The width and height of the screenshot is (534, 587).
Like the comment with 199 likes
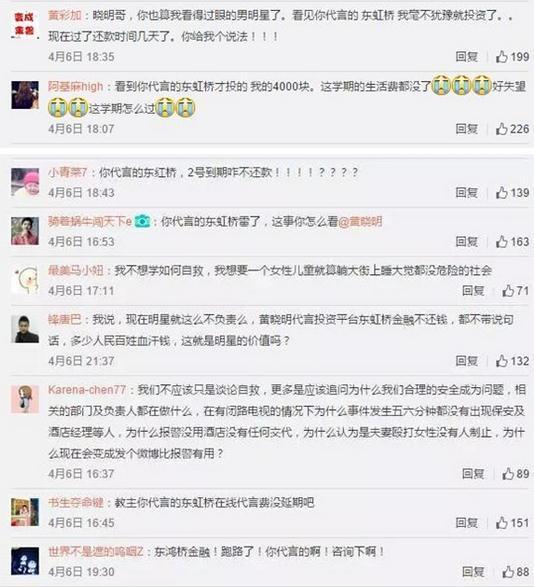pyautogui.click(x=502, y=57)
